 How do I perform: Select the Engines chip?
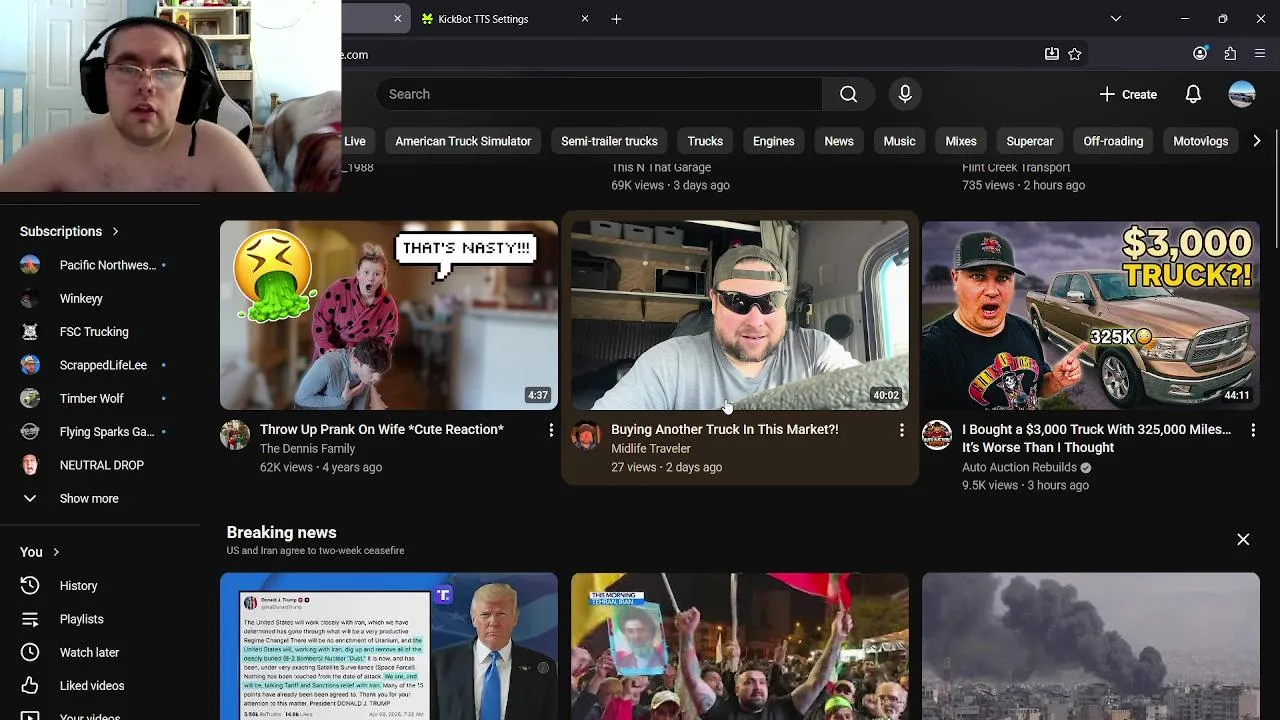coord(773,141)
